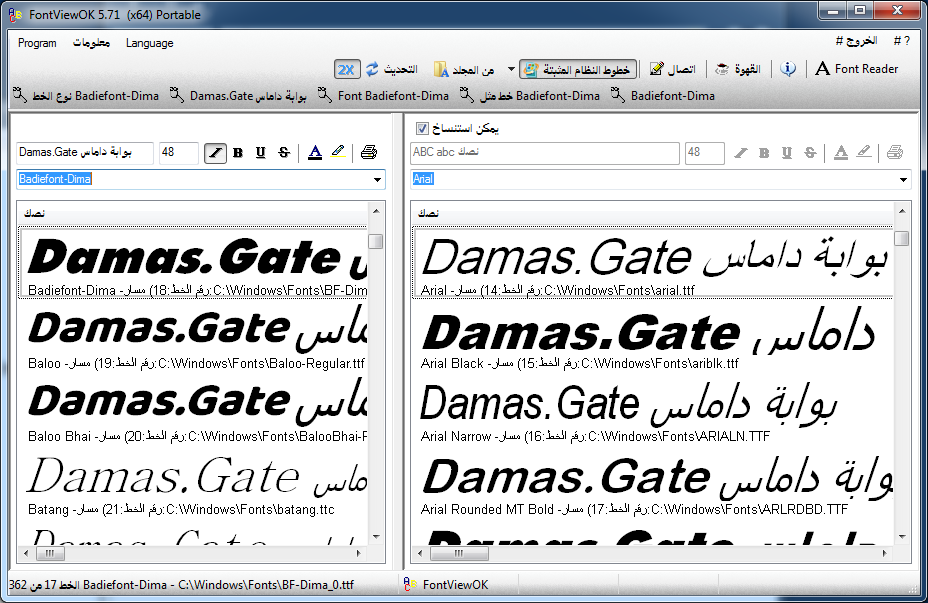Open the blue info icon
The width and height of the screenshot is (928, 603).
[788, 69]
